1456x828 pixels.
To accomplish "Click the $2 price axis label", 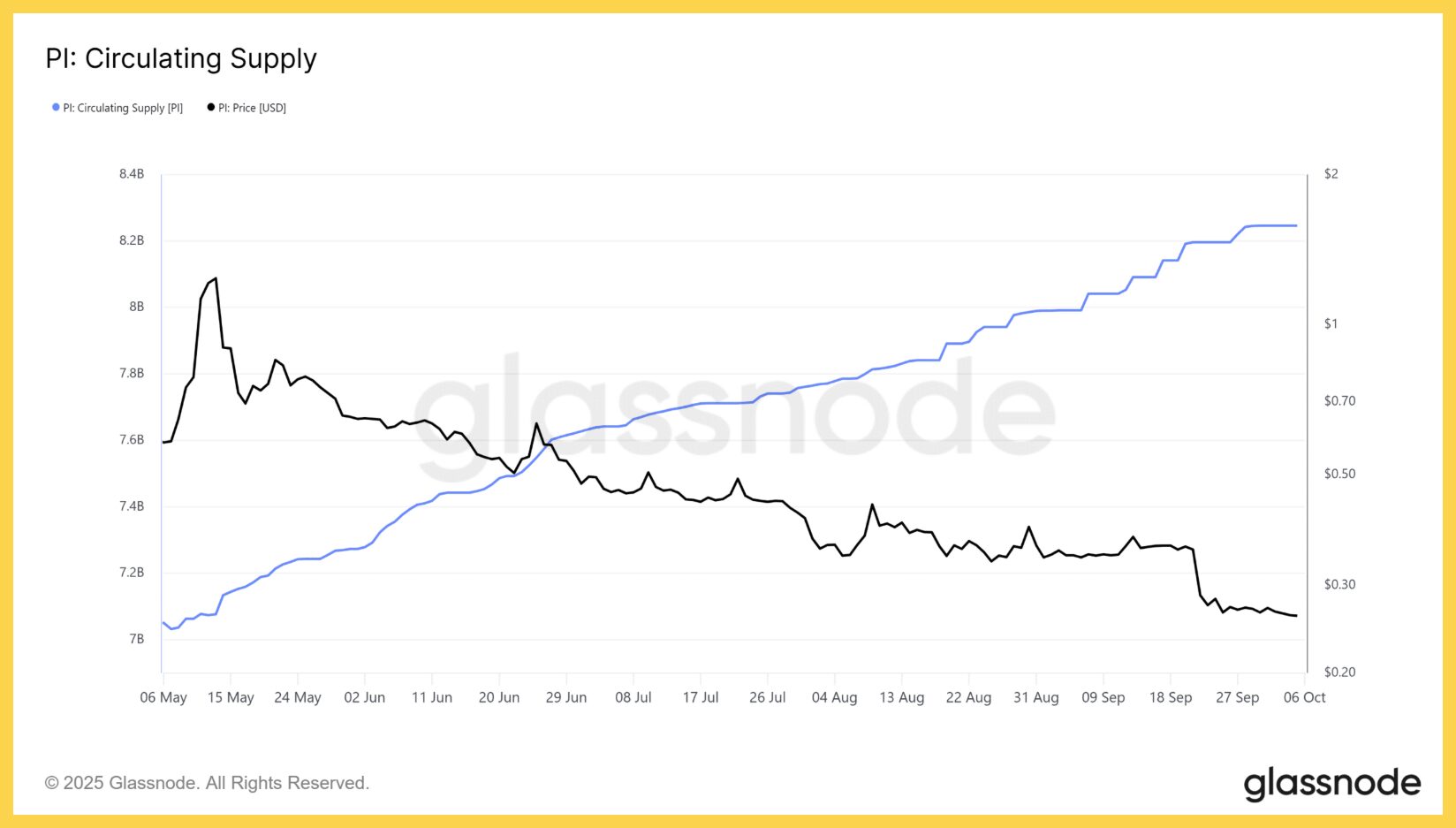I will 1331,174.
